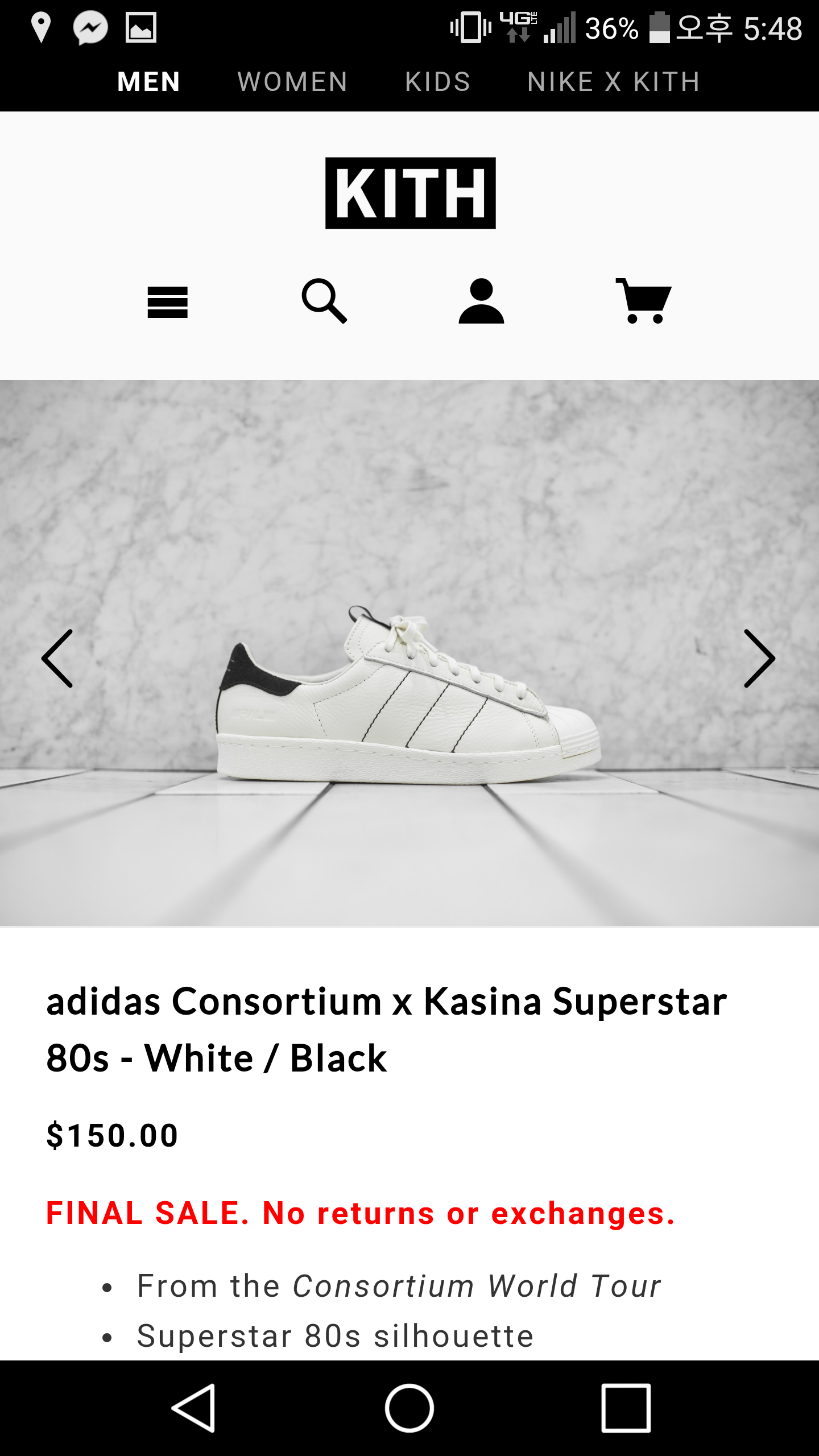Open the NIKE X KITH tab
The width and height of the screenshot is (819, 1456).
point(614,81)
